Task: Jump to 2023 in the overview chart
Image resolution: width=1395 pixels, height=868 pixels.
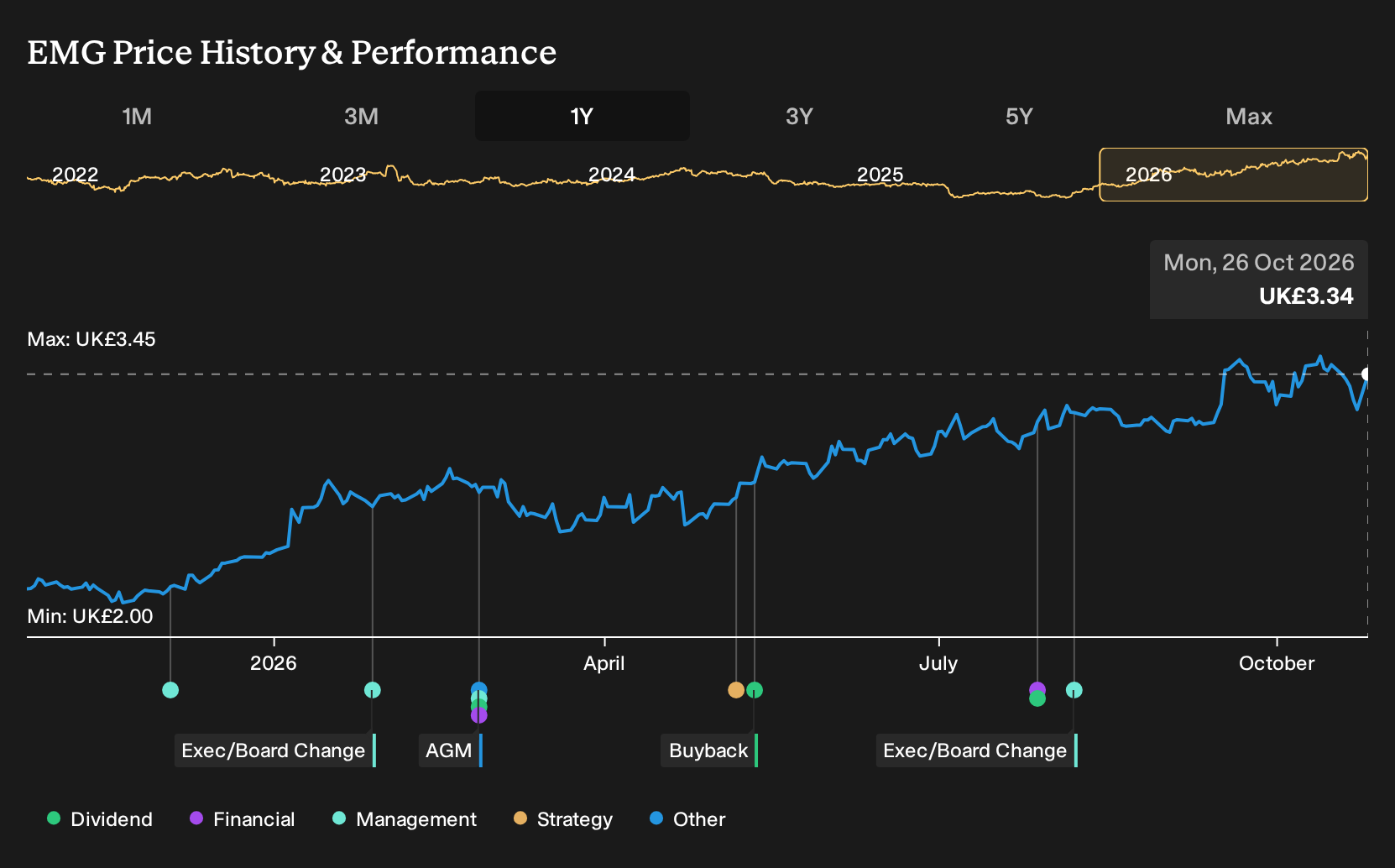Action: click(x=343, y=175)
